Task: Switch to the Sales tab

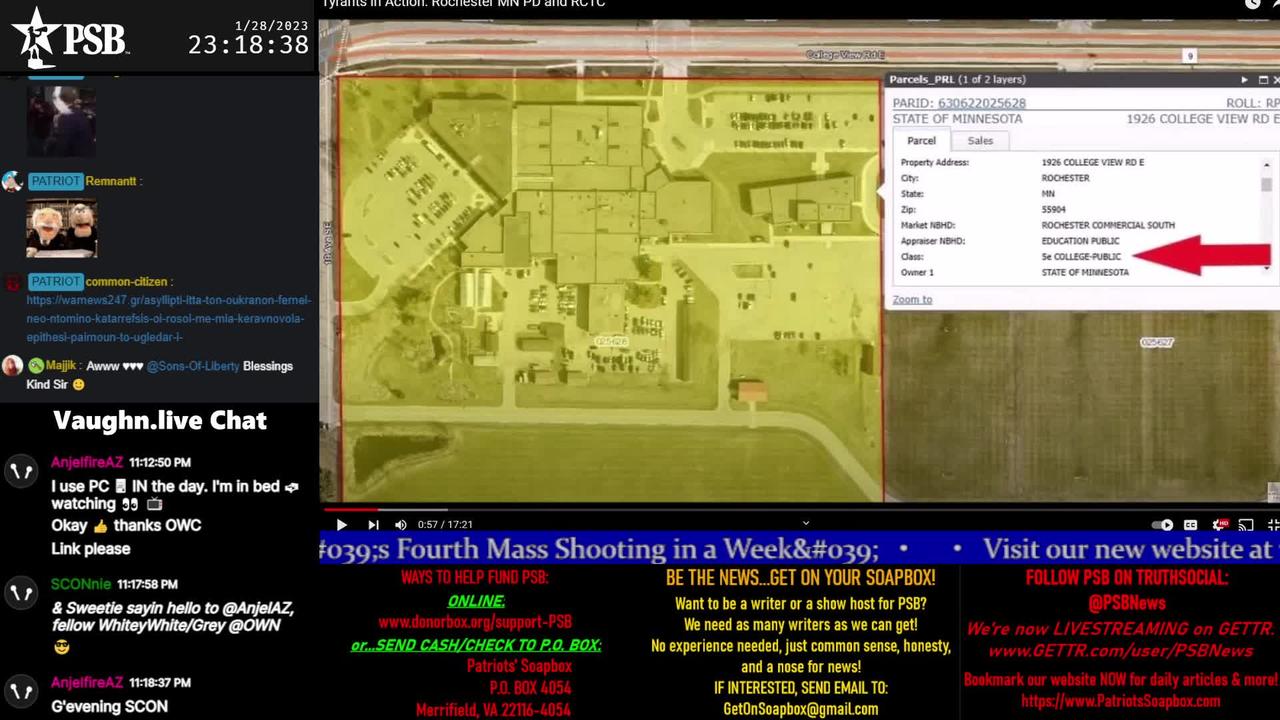Action: point(980,141)
